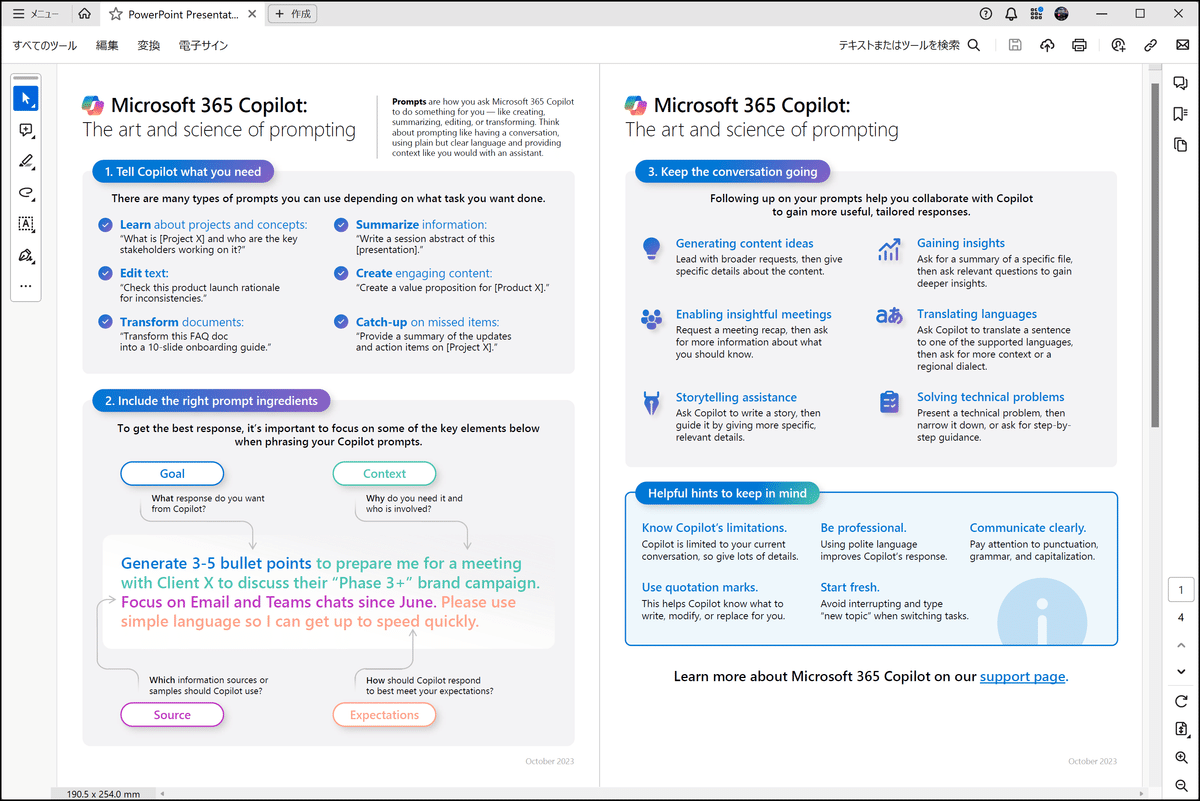This screenshot has width=1200, height=801.
Task: Open the 変換 tab
Action: click(149, 45)
